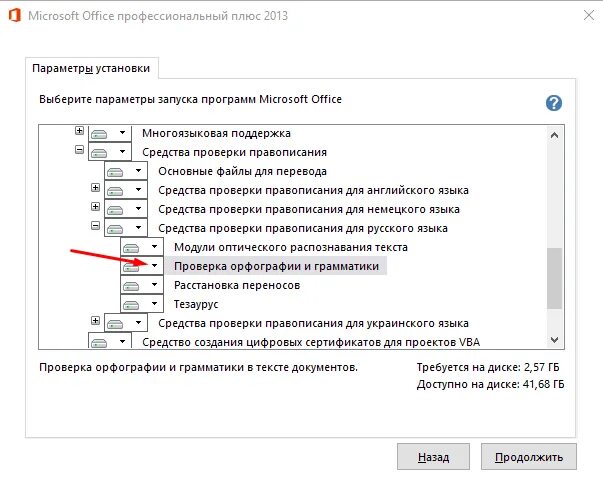Open dropdown arrow for немецкого языка proofing tools
Screen dimensions: 603x497
click(x=138, y=208)
